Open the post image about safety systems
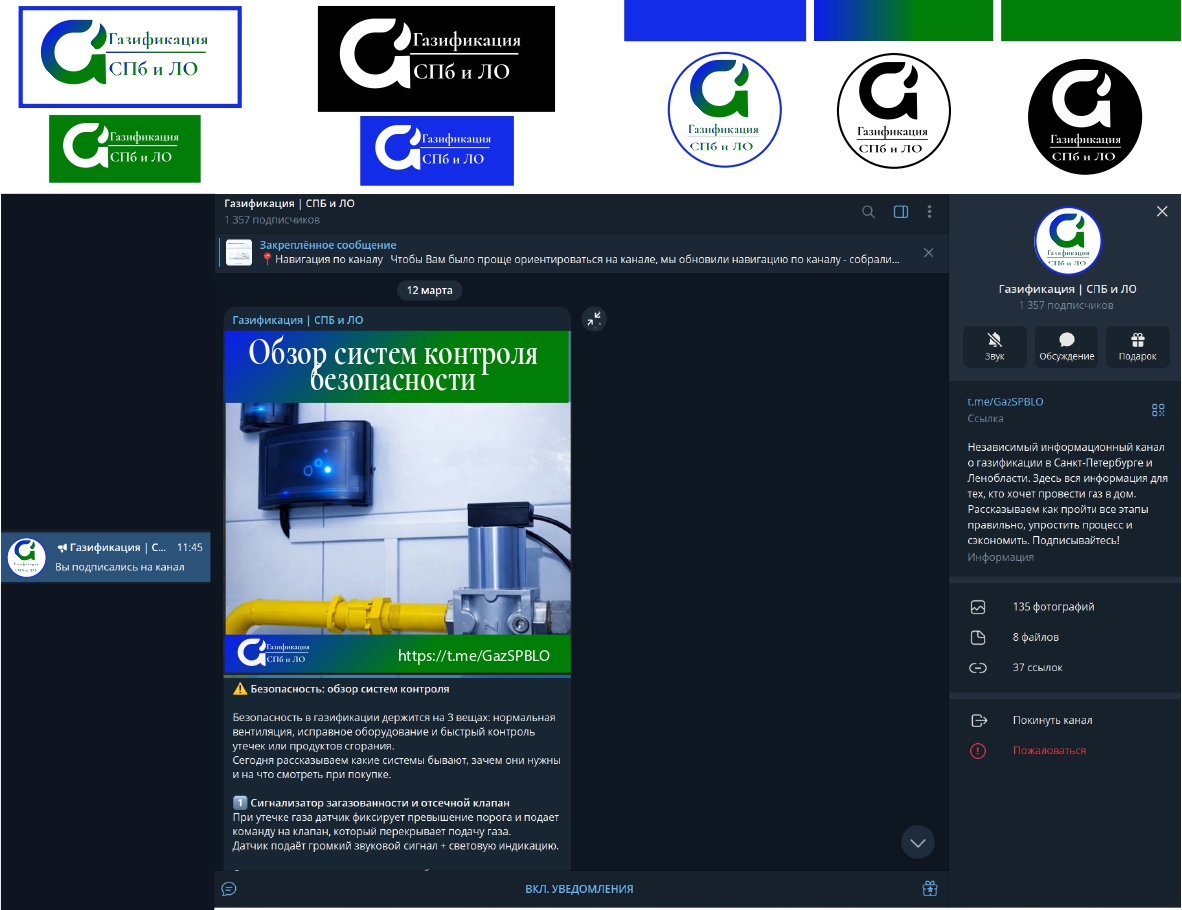 tap(397, 501)
